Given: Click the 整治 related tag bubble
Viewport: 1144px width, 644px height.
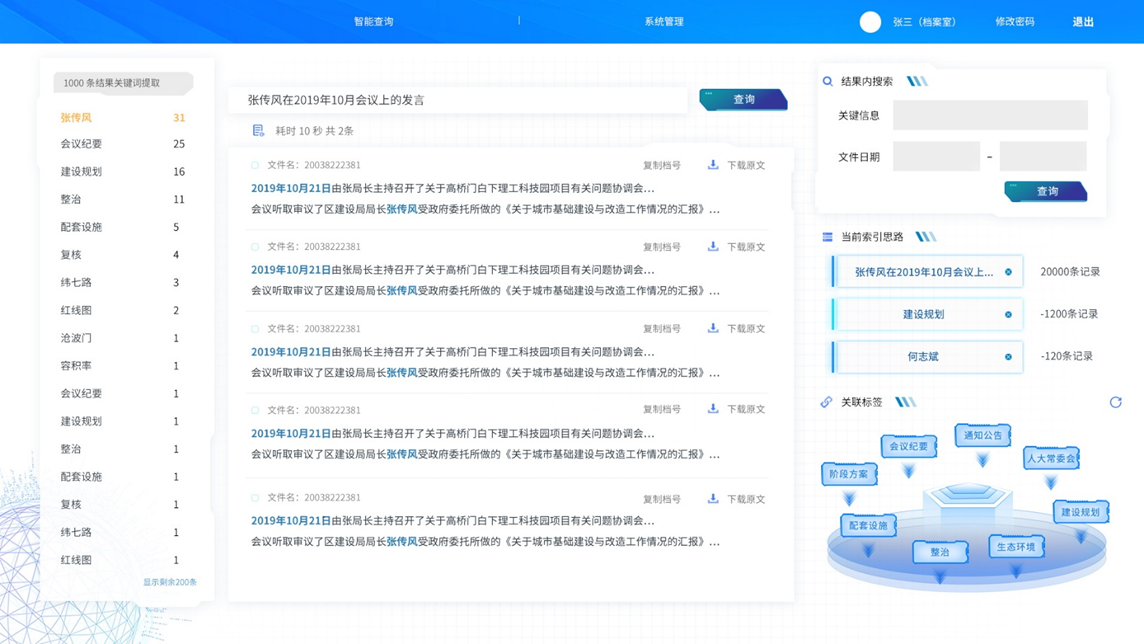Looking at the screenshot, I should coord(940,552).
